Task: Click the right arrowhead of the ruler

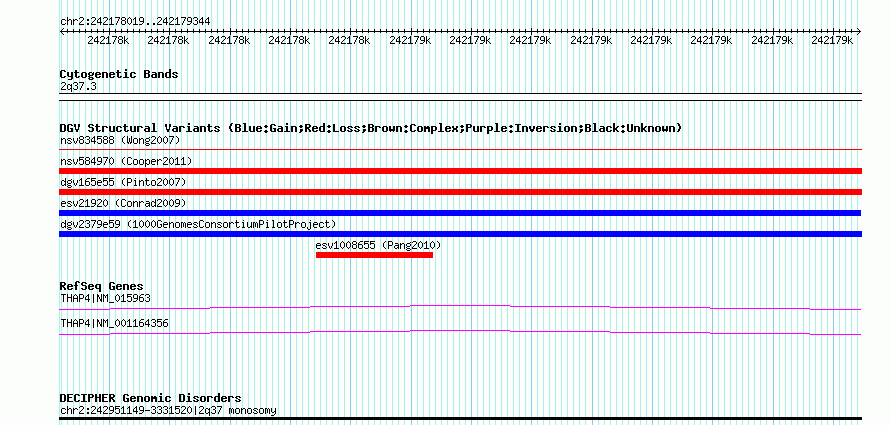Action: 859,31
